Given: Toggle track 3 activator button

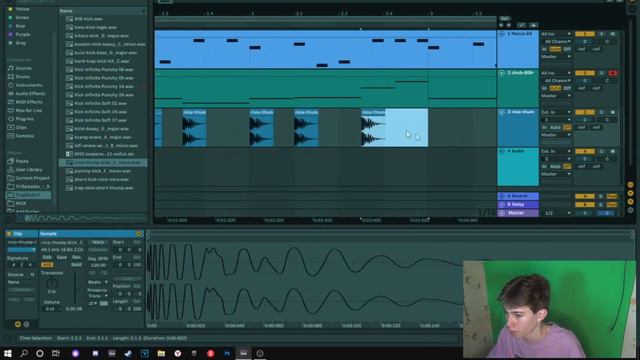Looking at the screenshot, I should coord(584,112).
